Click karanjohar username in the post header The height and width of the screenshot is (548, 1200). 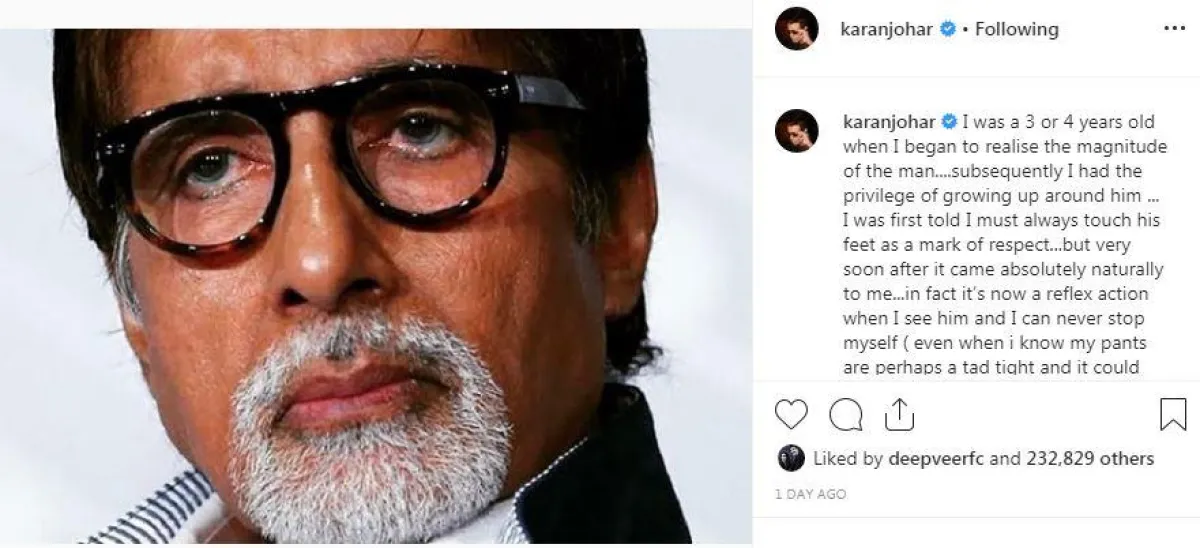[x=884, y=30]
